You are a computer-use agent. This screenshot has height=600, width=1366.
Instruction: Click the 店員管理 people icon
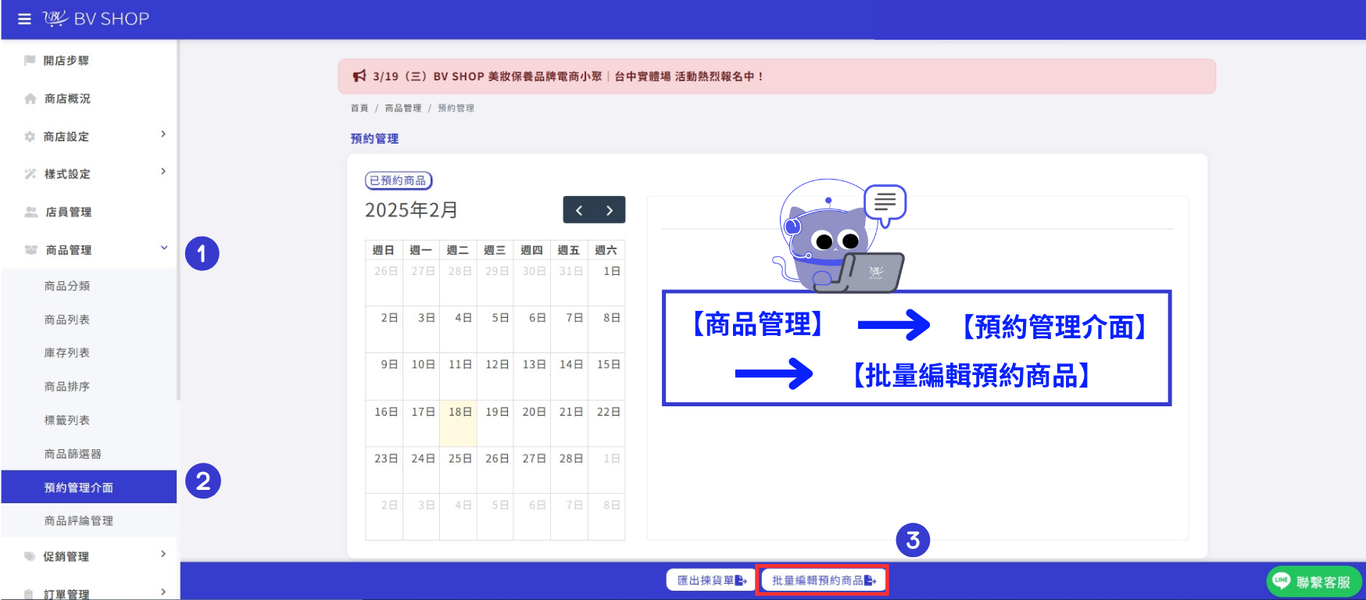[x=31, y=212]
